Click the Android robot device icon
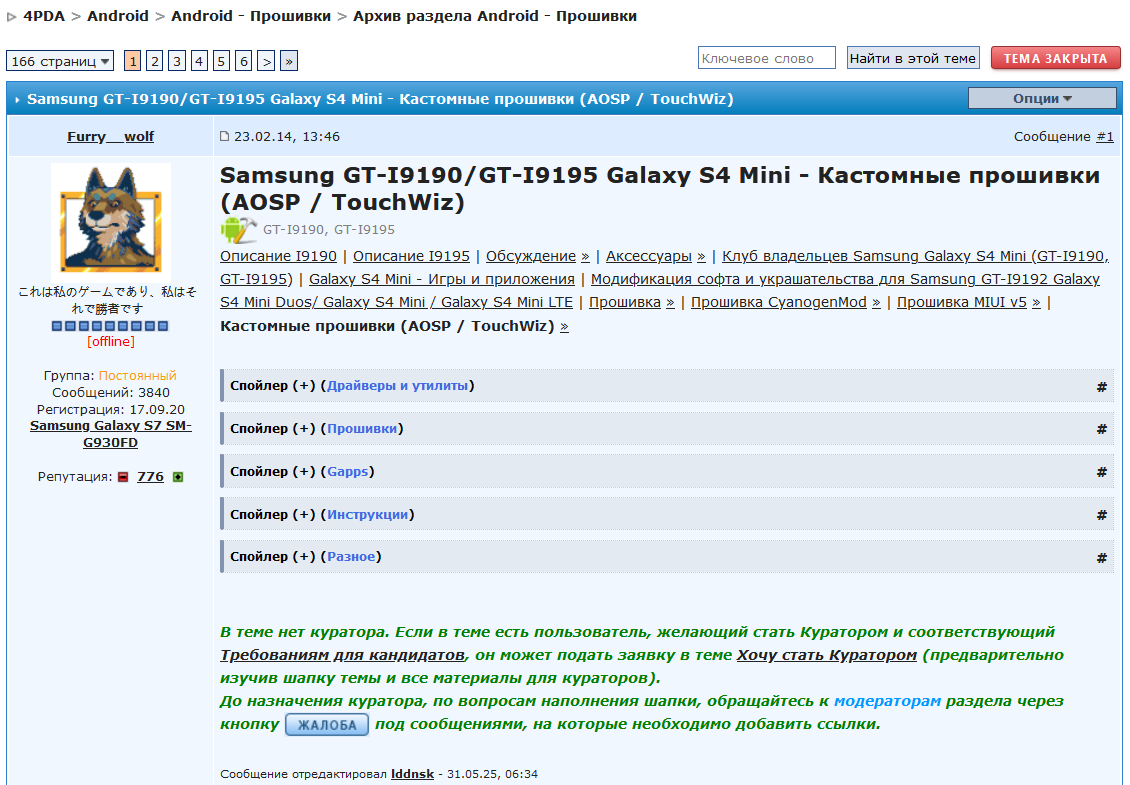Viewport: 1130px width, 785px height. pyautogui.click(x=238, y=230)
